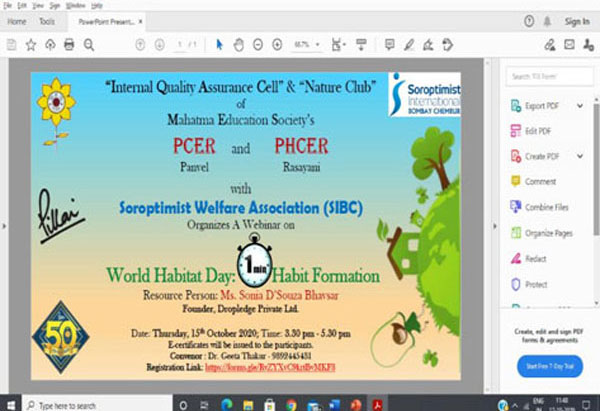The height and width of the screenshot is (411, 600).
Task: Expand Export PDF options chevron
Action: [580, 106]
